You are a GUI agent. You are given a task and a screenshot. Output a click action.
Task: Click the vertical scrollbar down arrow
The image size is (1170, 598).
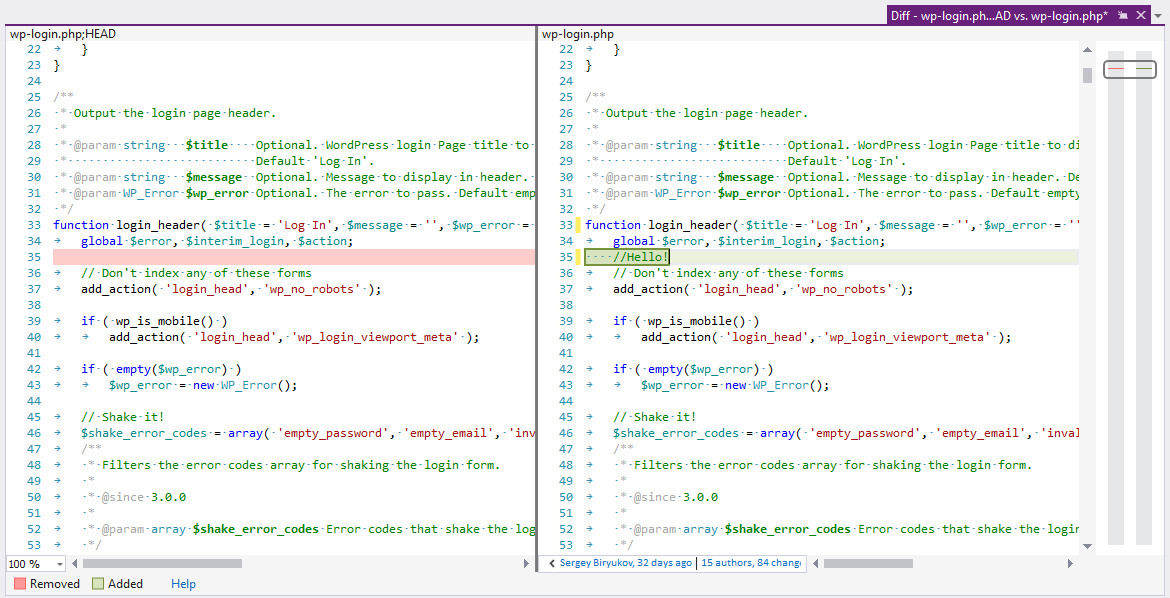(1087, 546)
